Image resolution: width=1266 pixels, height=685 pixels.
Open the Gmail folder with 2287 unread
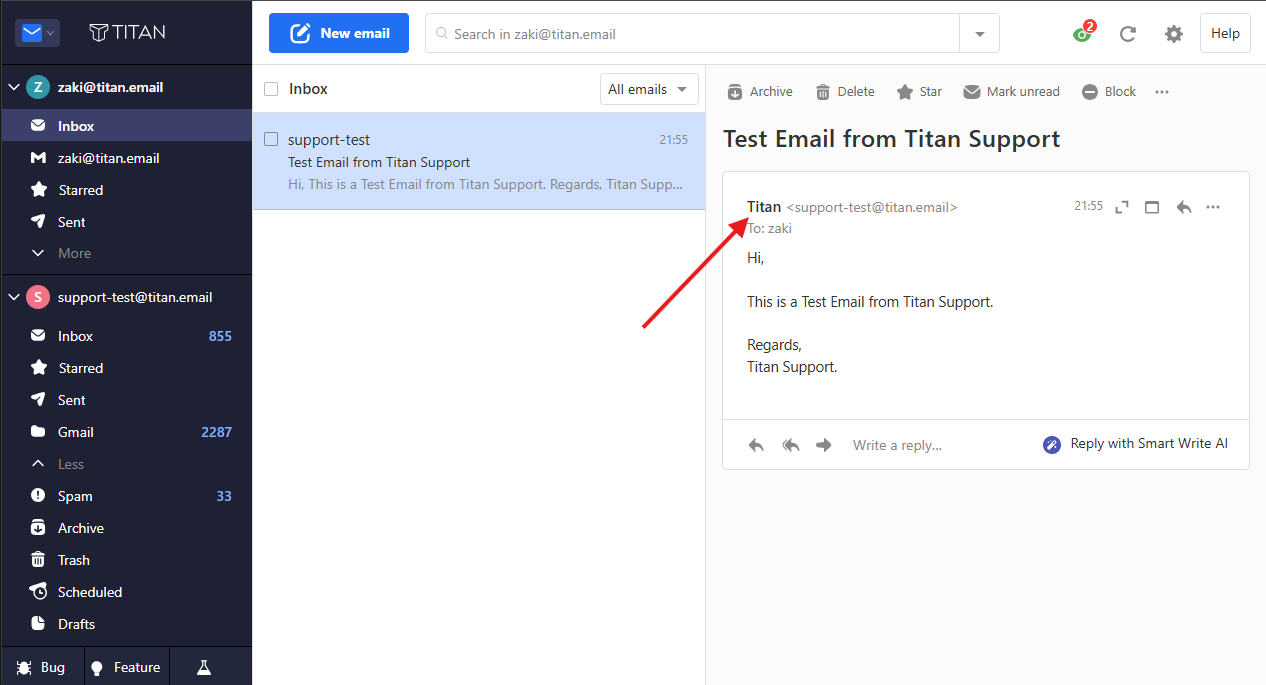[x=126, y=432]
